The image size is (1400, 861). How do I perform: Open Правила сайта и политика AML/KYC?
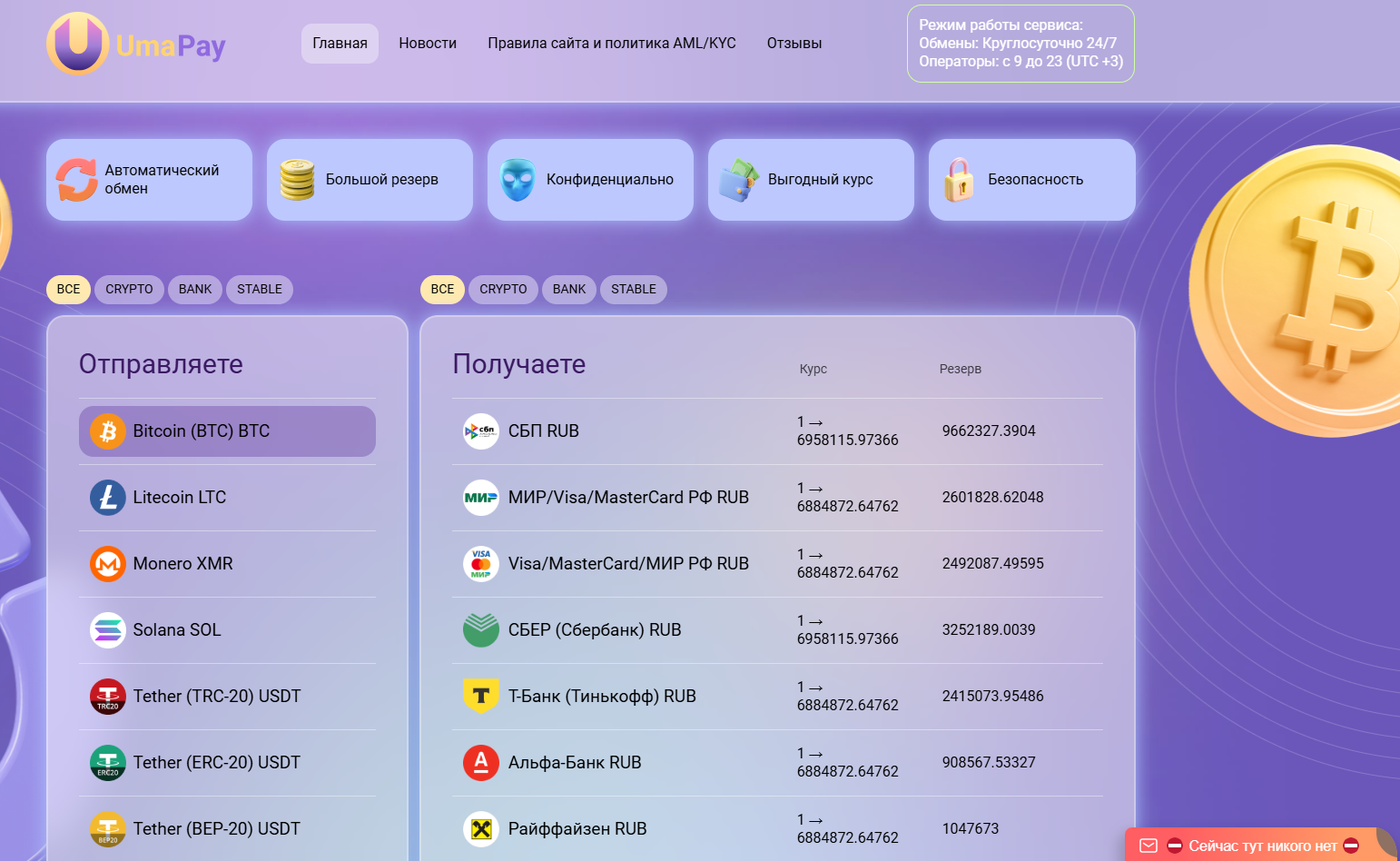coord(612,44)
